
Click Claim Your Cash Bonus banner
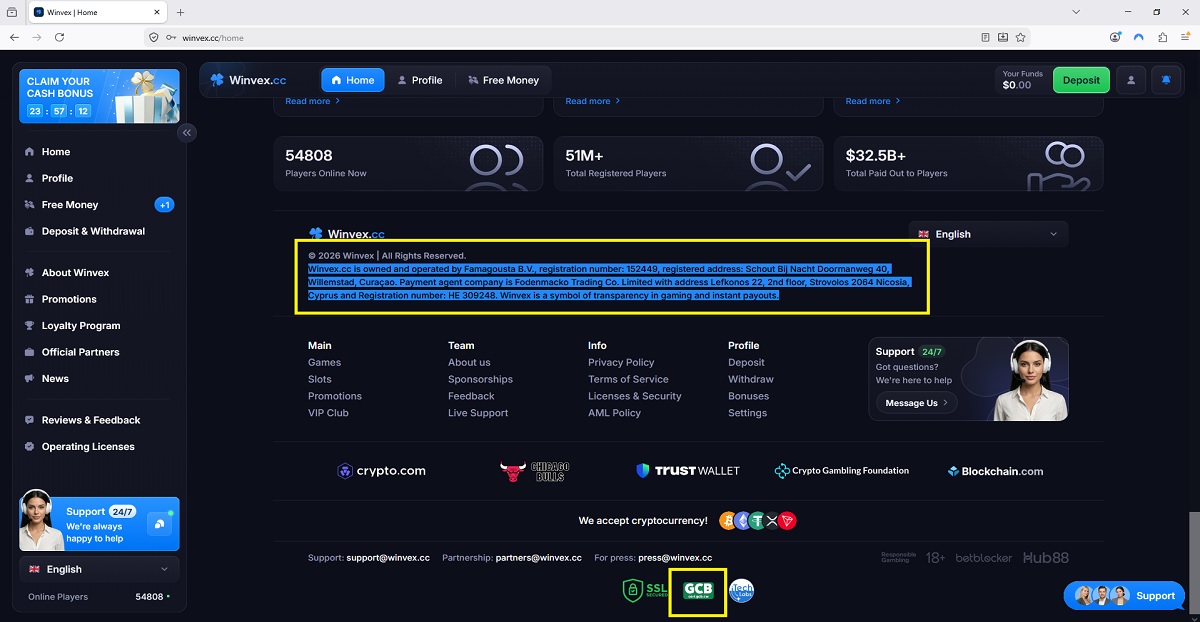coord(99,96)
